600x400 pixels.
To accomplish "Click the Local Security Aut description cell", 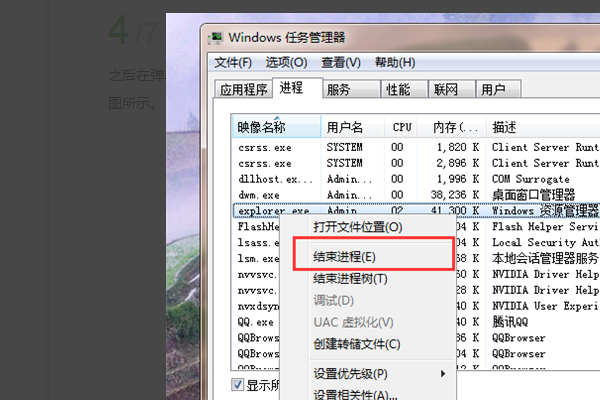I will pyautogui.click(x=545, y=243).
